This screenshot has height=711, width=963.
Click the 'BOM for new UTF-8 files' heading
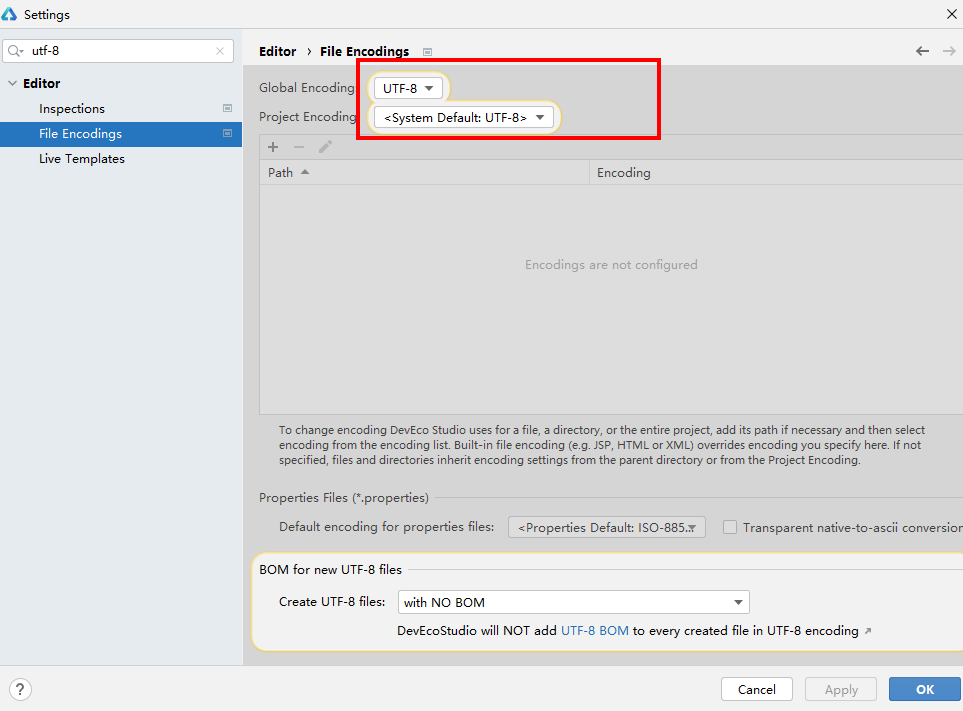pos(330,570)
